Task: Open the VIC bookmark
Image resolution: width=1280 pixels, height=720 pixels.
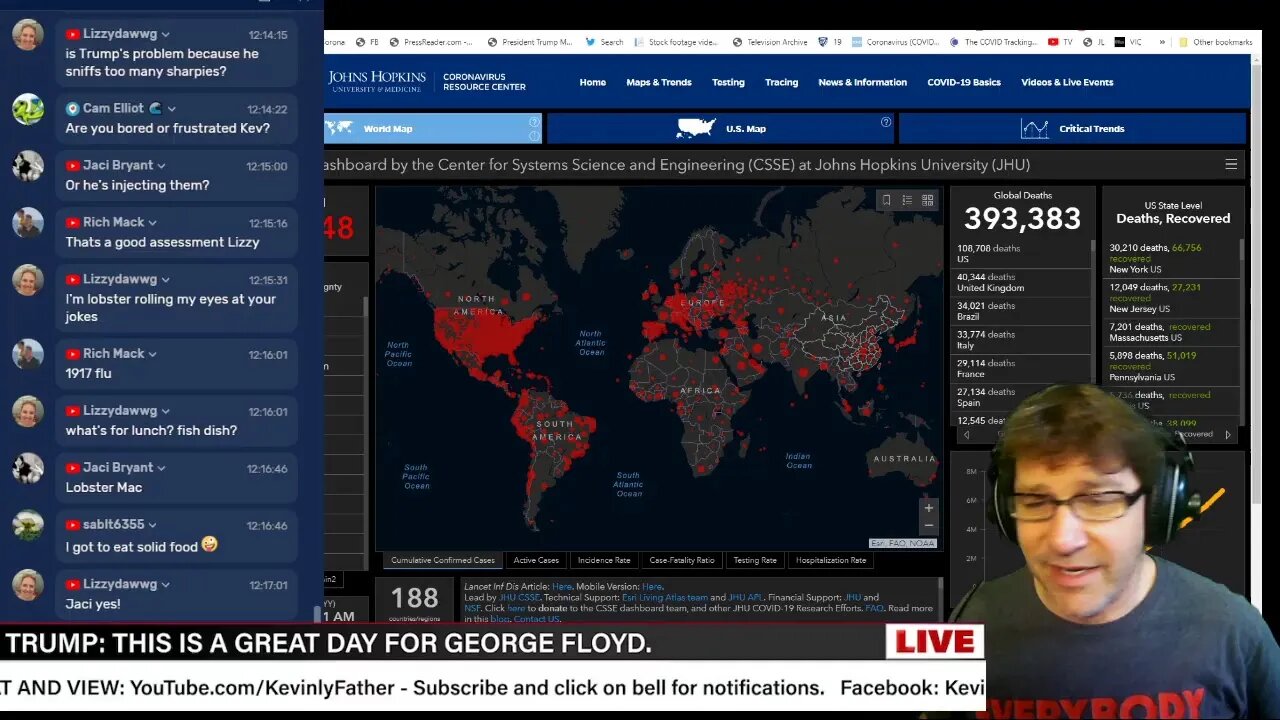Action: pos(1128,42)
